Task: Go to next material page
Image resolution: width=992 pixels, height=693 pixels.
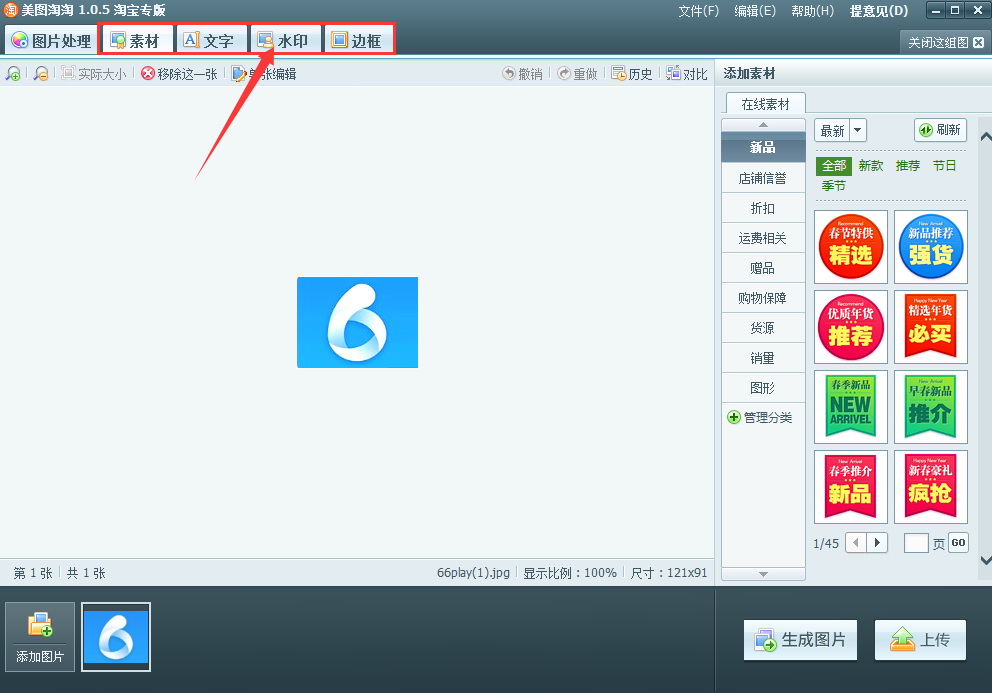Action: point(877,543)
